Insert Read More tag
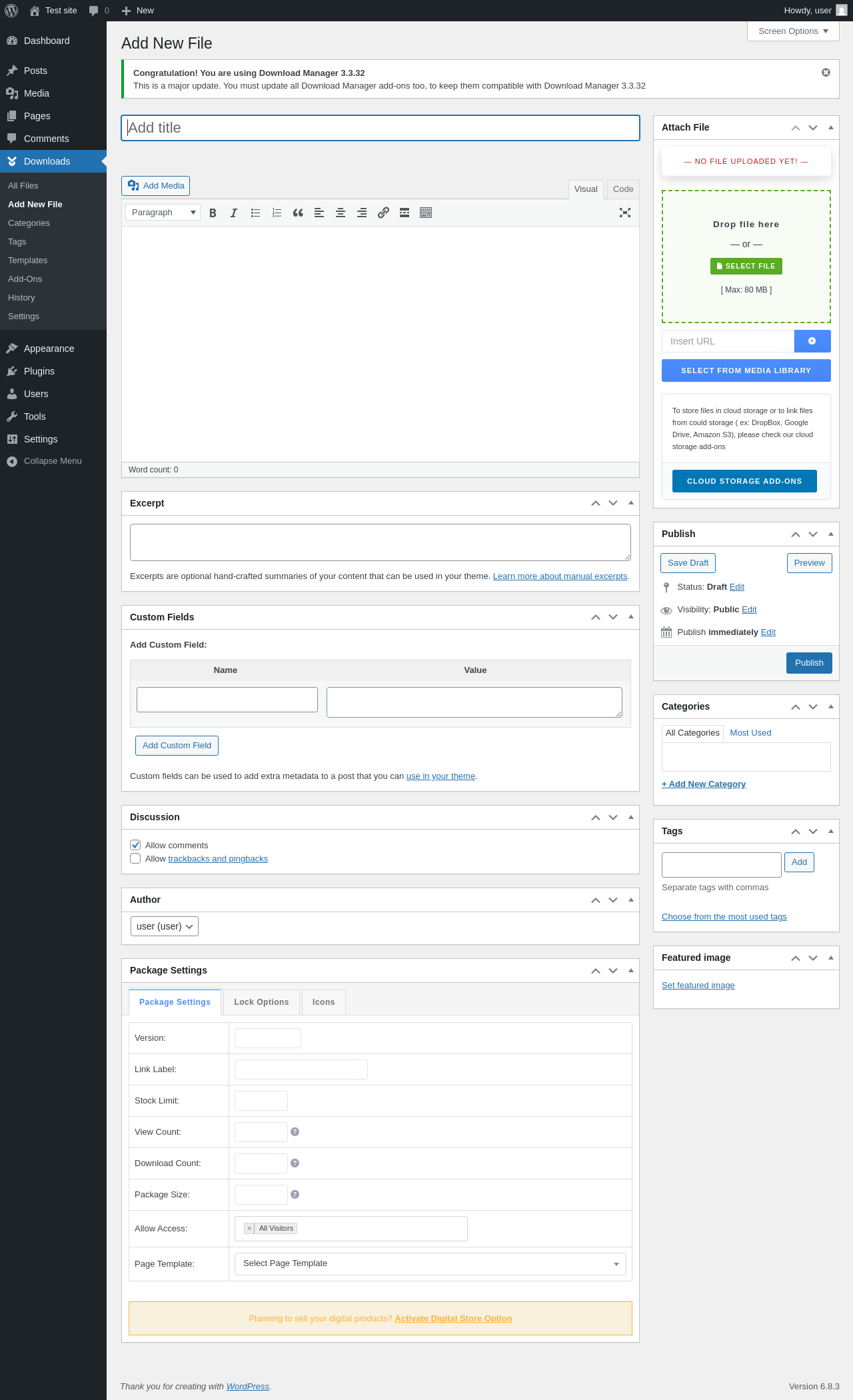 point(405,213)
